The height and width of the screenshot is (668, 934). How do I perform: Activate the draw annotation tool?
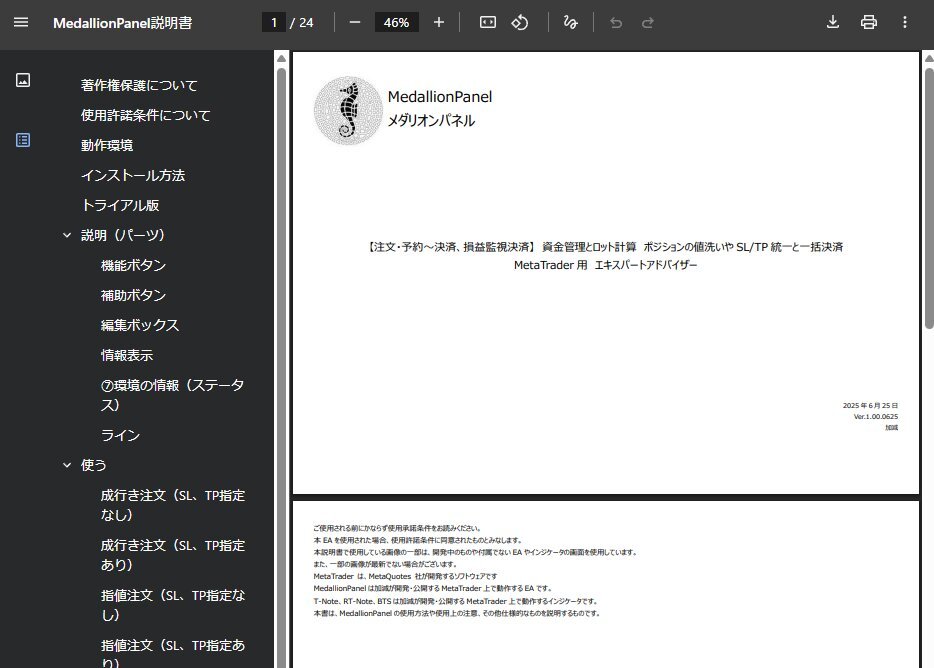click(571, 23)
